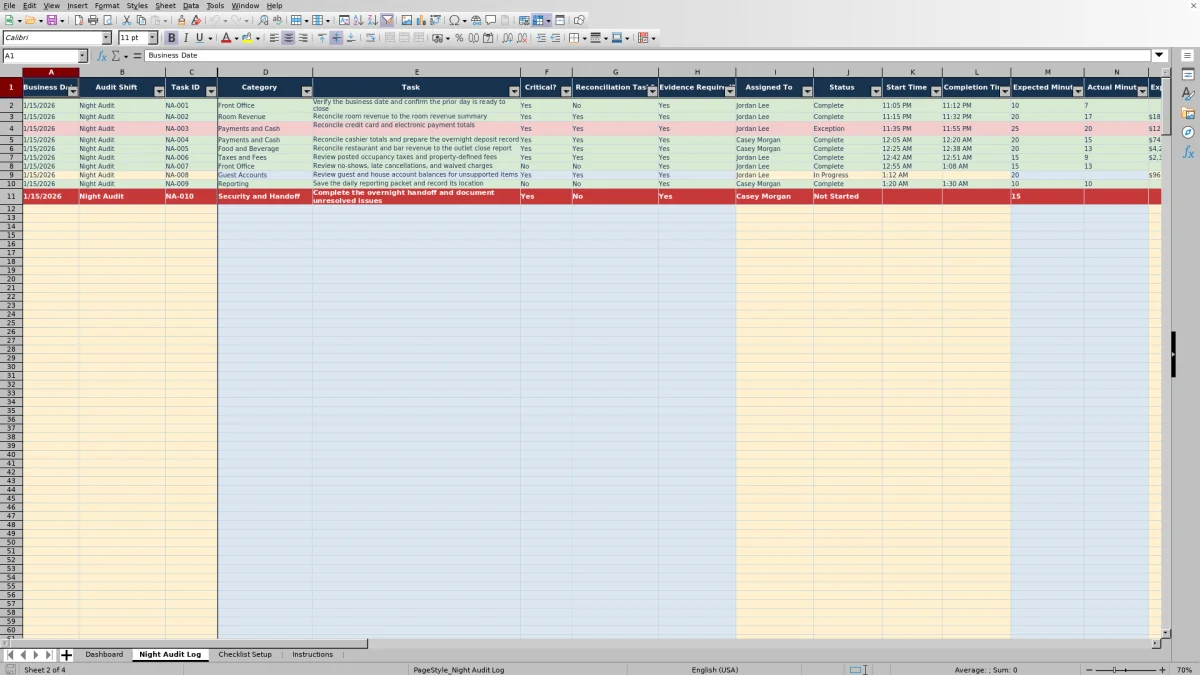Click the next sheet navigation arrow
1200x675 pixels.
coord(36,655)
